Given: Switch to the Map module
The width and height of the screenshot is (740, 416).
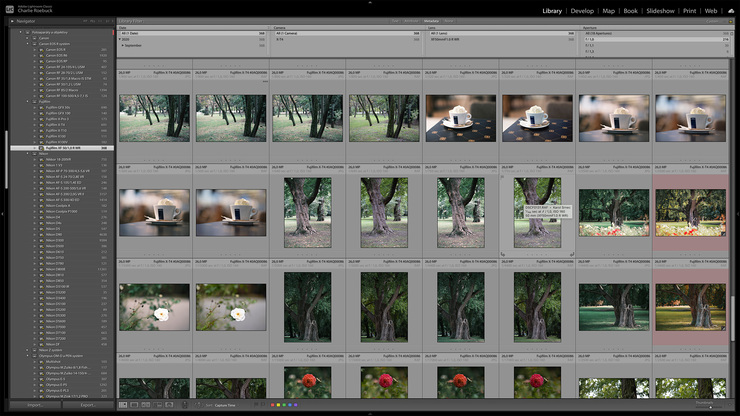Looking at the screenshot, I should [x=608, y=11].
